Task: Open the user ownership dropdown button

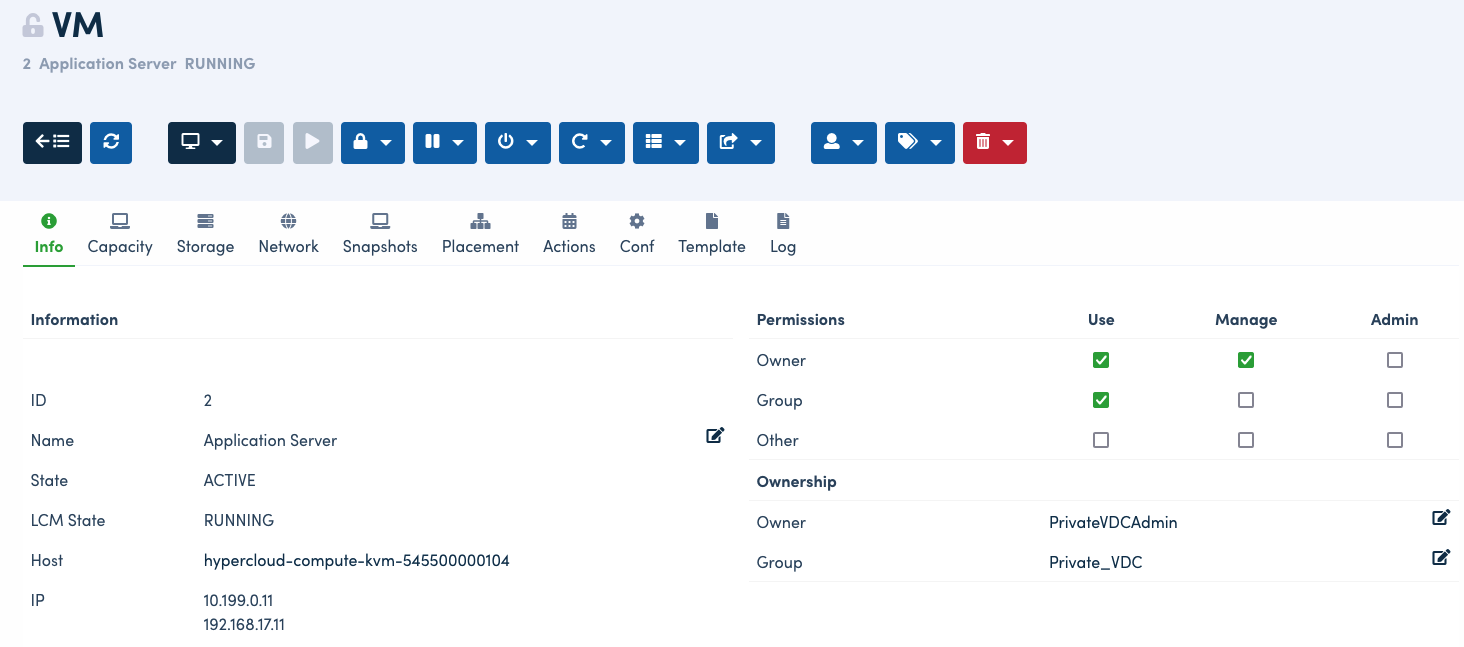Action: pyautogui.click(x=843, y=143)
